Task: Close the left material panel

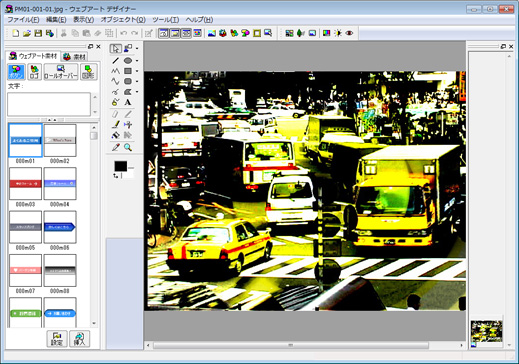Action: pos(98,47)
